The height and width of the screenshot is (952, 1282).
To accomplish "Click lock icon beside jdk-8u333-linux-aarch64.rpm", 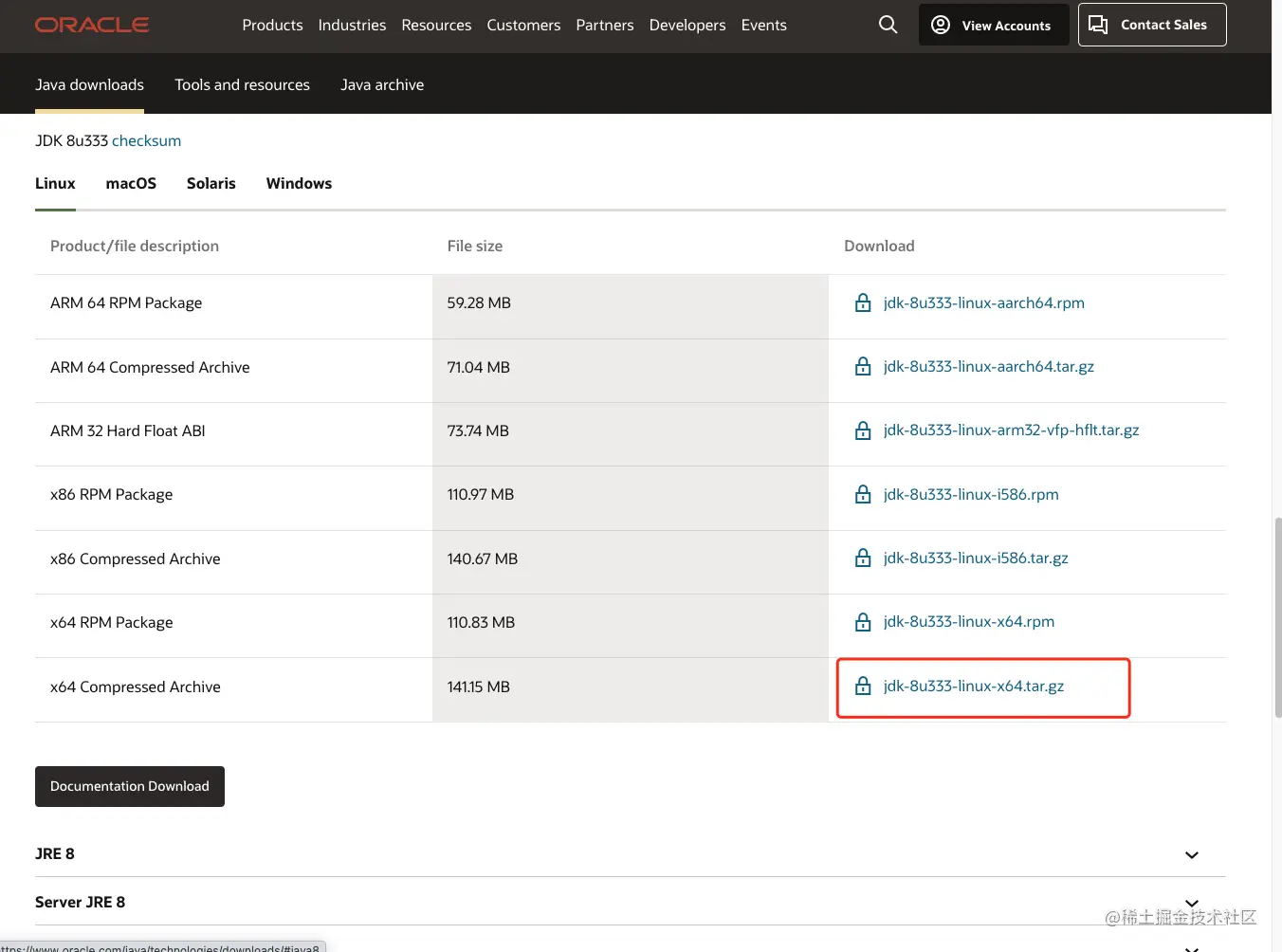I will (863, 302).
